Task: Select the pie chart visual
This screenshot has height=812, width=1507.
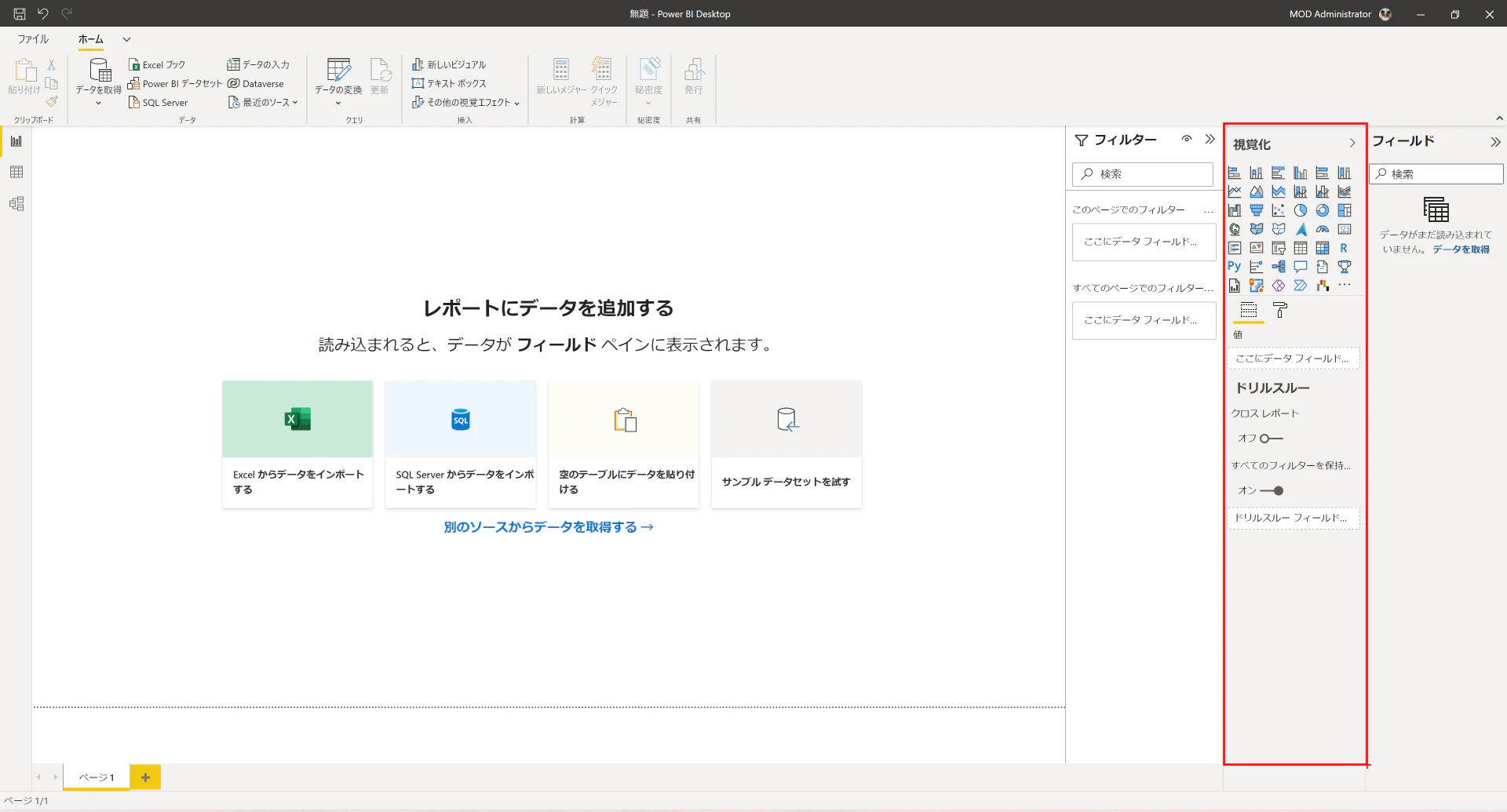Action: click(x=1301, y=210)
